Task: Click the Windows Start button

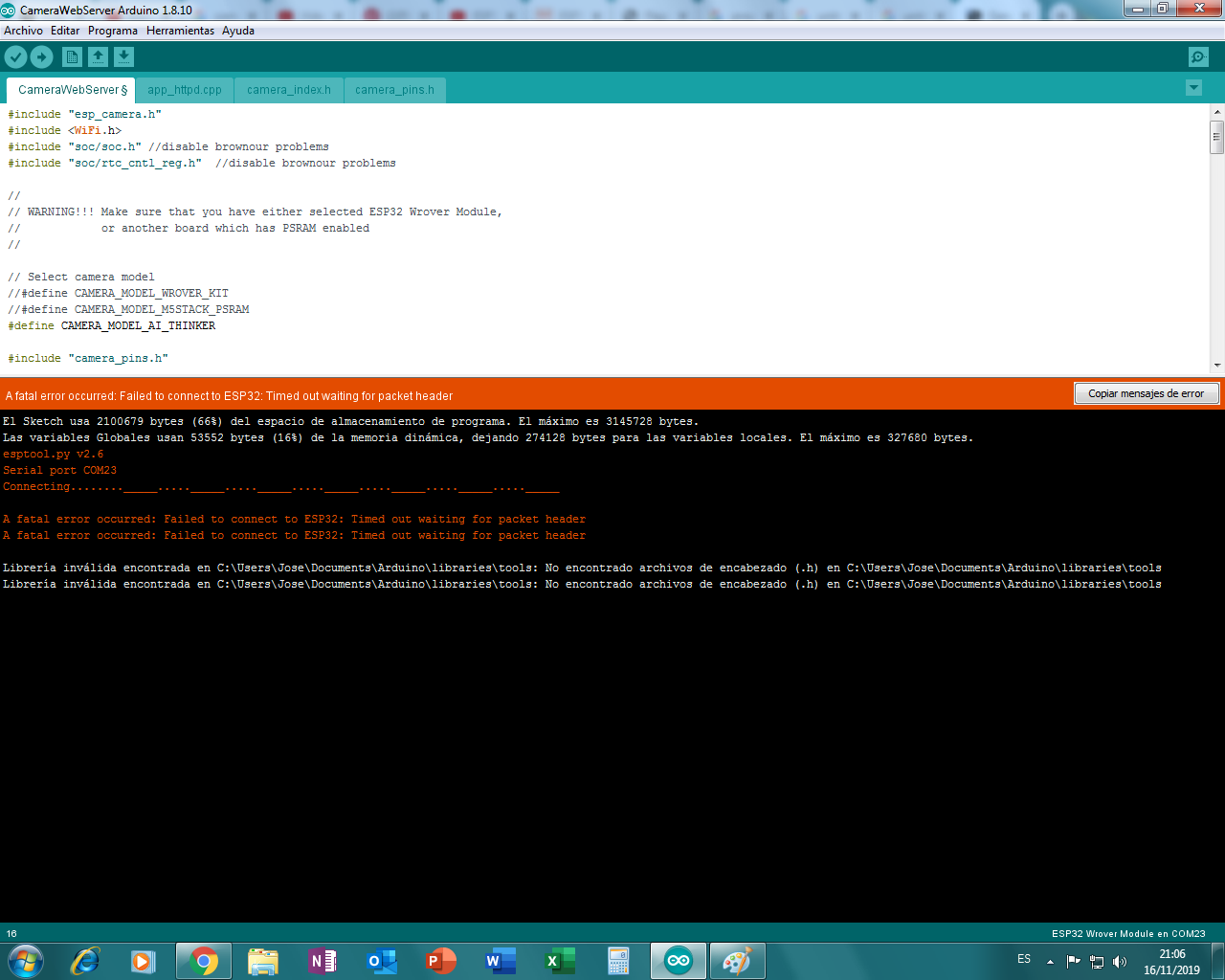Action: click(26, 961)
